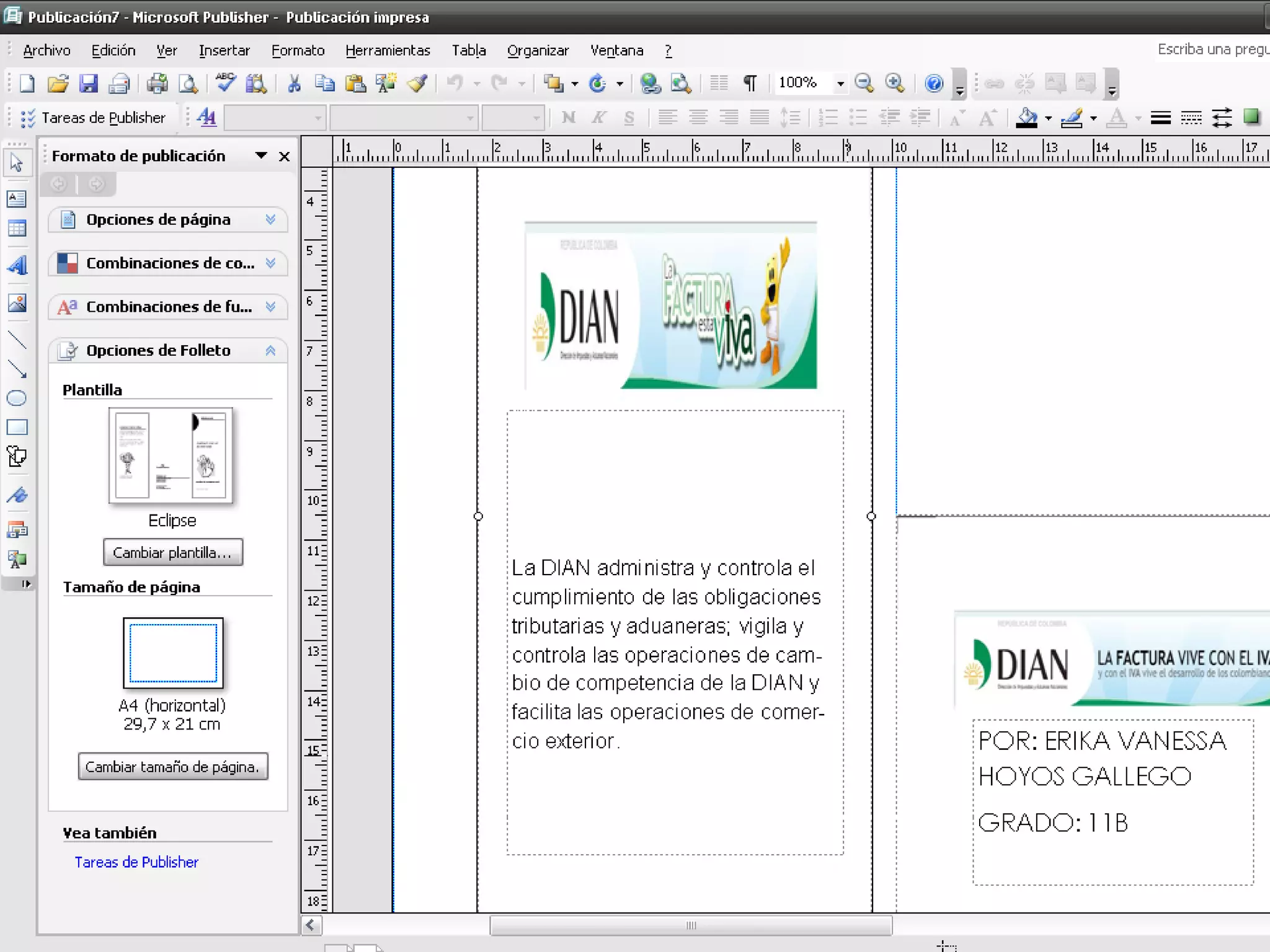Click the Picture Frame tool

(17, 303)
